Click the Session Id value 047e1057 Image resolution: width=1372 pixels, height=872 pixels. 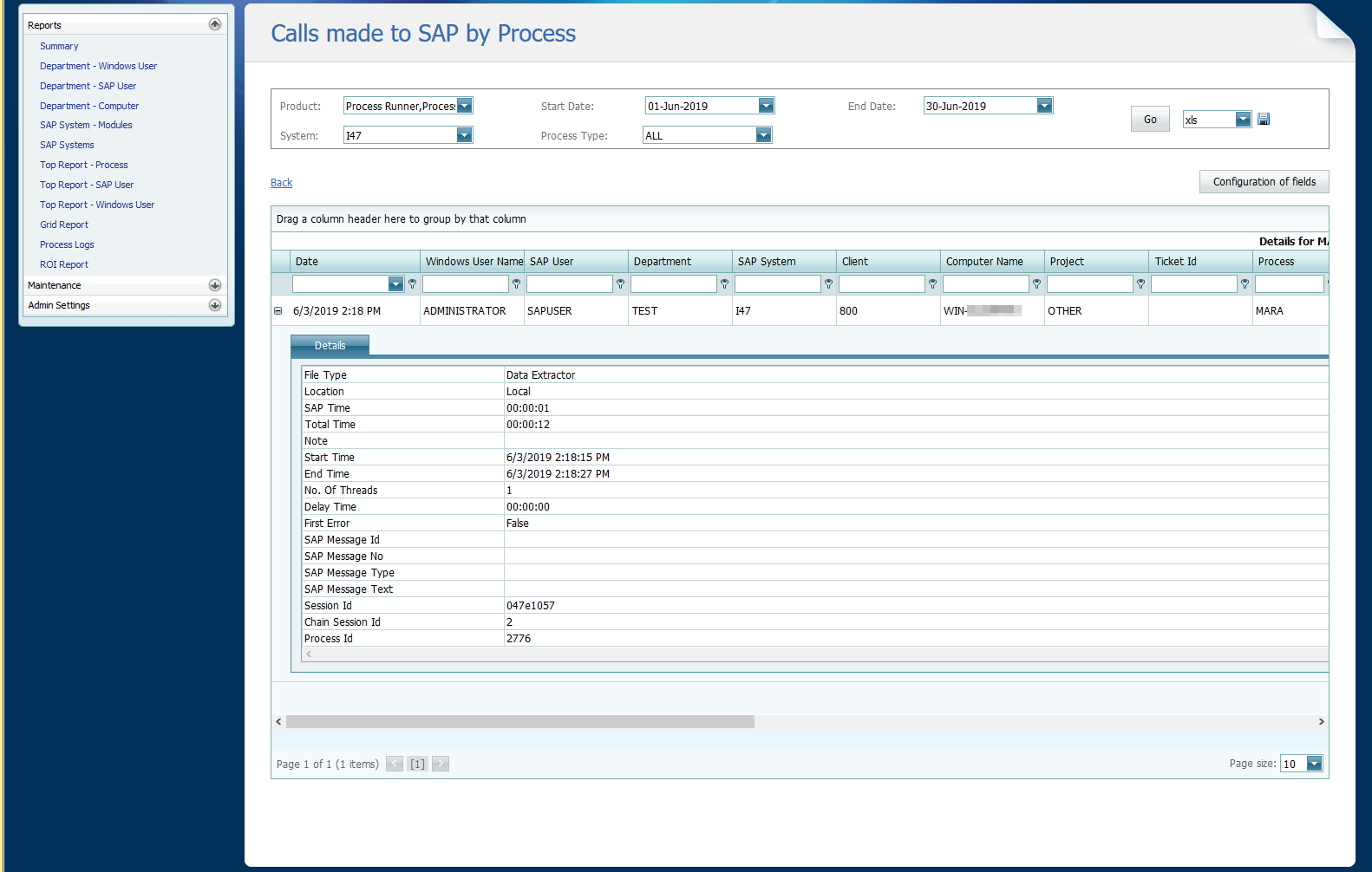point(531,605)
